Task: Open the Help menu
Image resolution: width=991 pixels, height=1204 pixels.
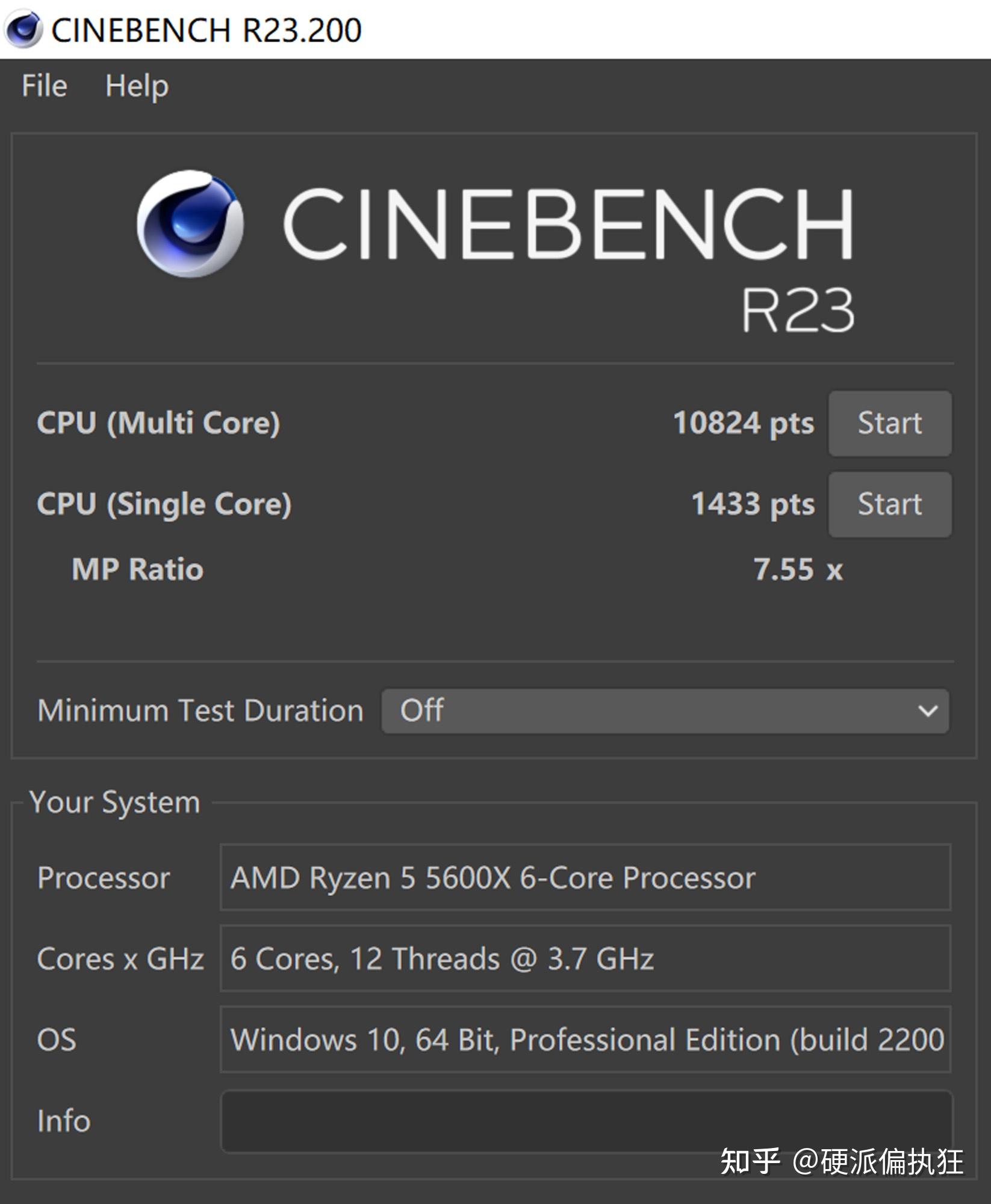Action: [137, 85]
